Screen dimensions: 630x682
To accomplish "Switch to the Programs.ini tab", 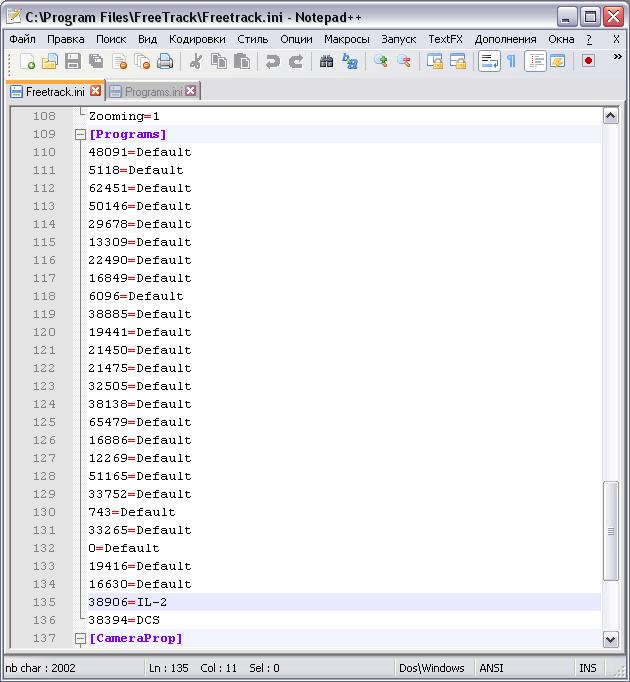I will pyautogui.click(x=154, y=92).
